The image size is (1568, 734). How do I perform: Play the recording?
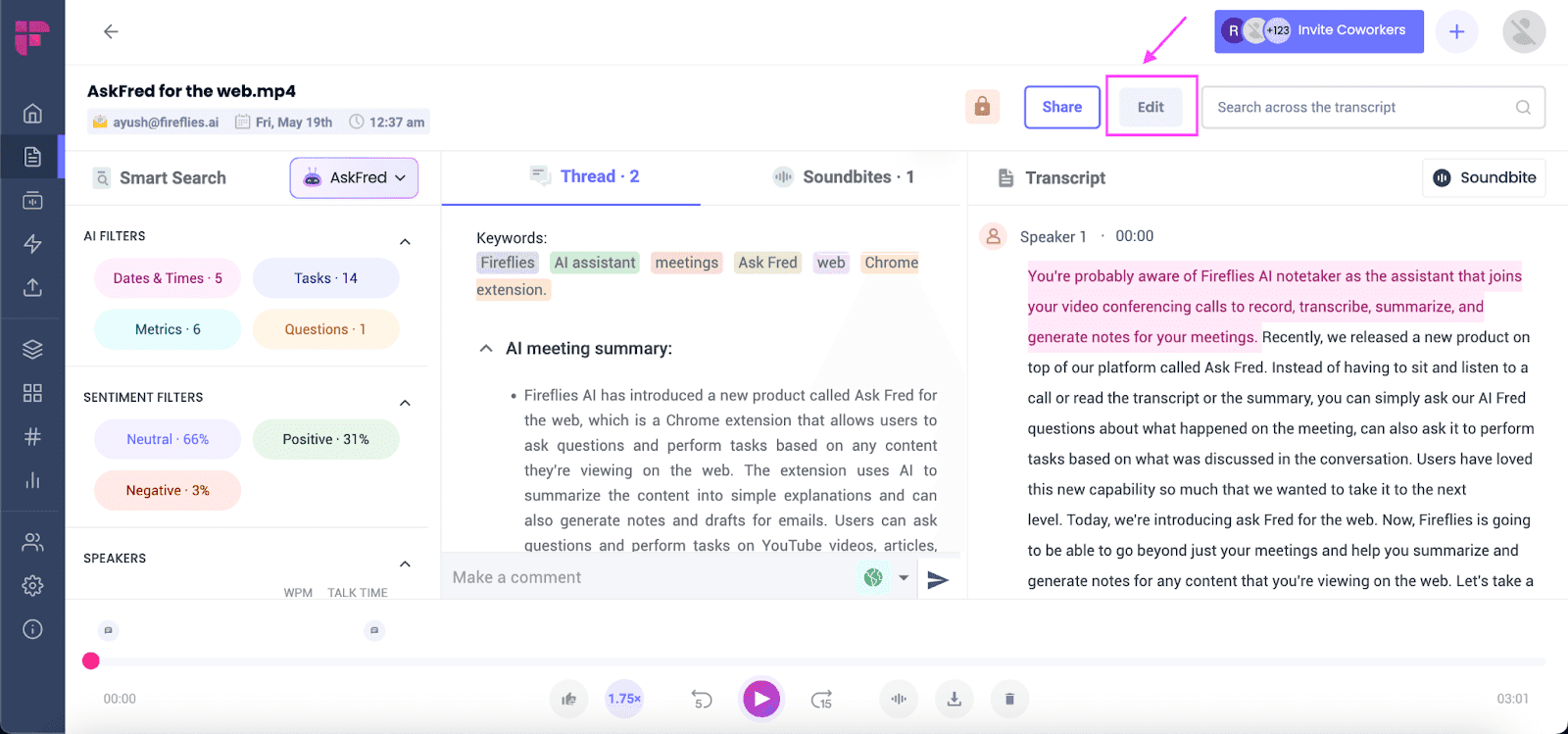click(x=761, y=699)
